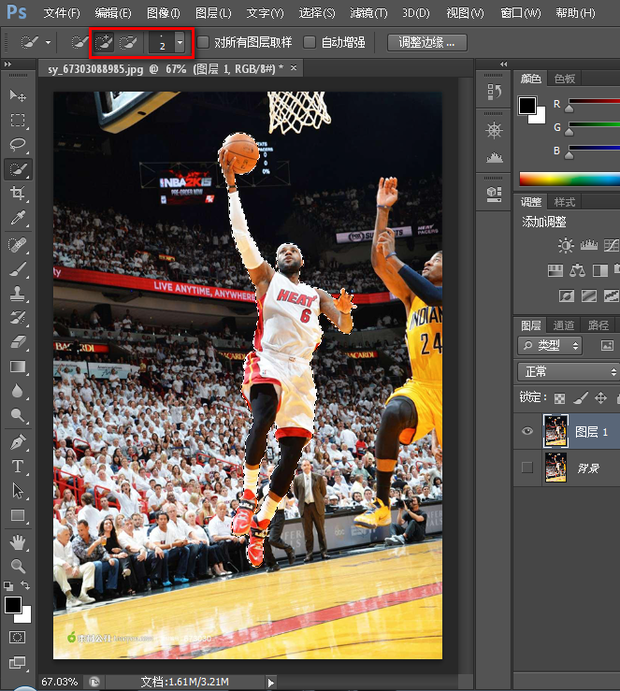This screenshot has width=620, height=691.
Task: Select the History Brush tool
Action: click(18, 317)
